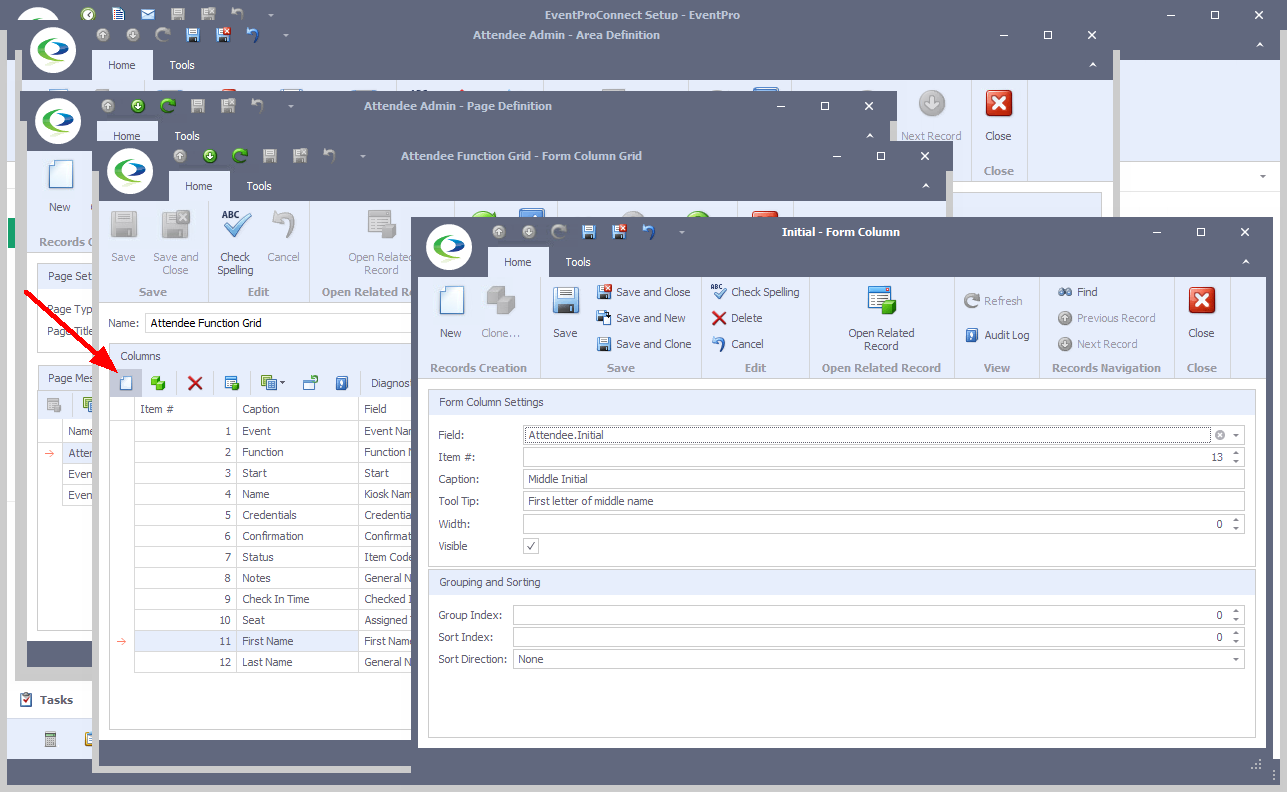1287x792 pixels.
Task: Click Tasks panel header in main window
Action: point(47,700)
